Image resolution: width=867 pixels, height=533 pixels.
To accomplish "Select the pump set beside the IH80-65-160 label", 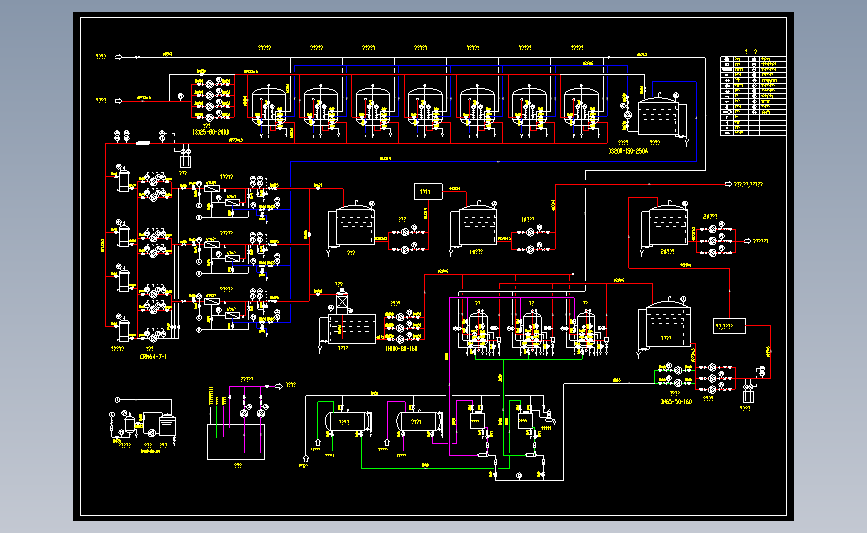I will [x=405, y=327].
